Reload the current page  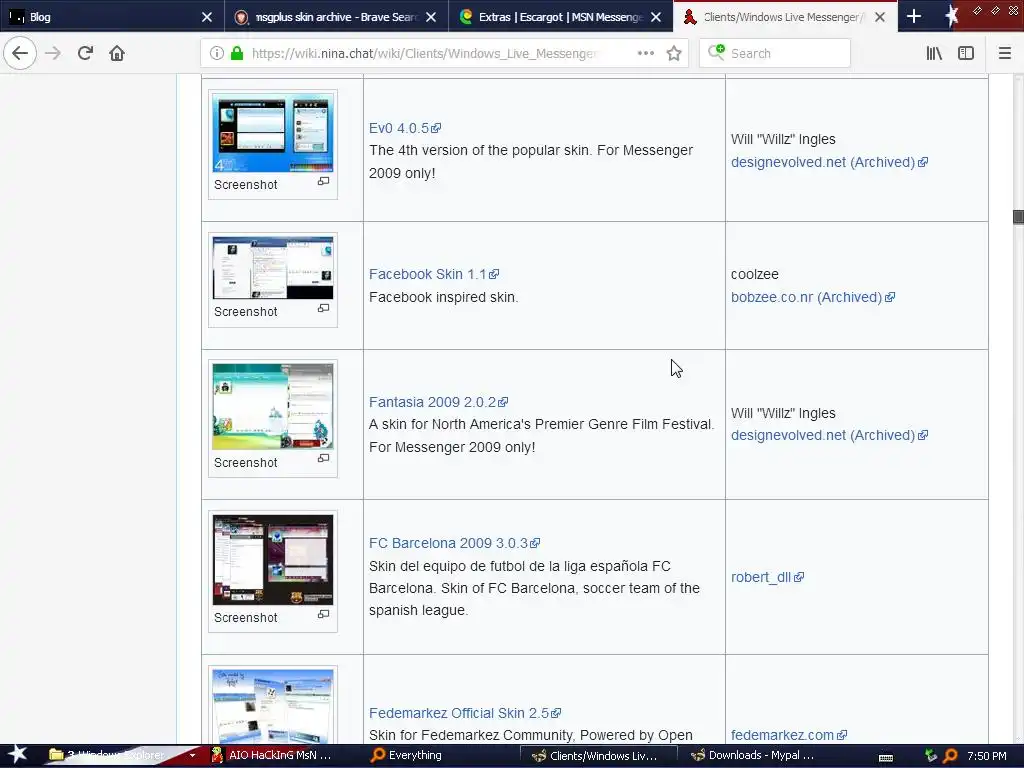(85, 53)
